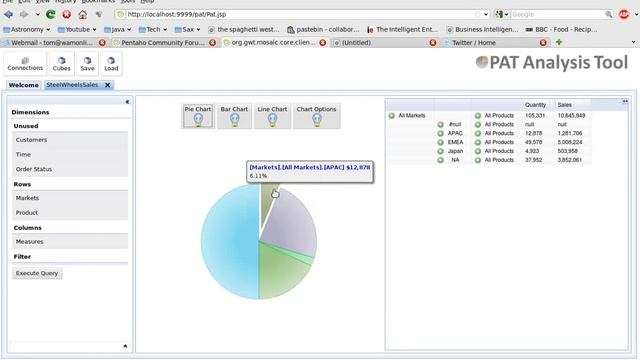Click the green icon beside EMEA

[440, 142]
